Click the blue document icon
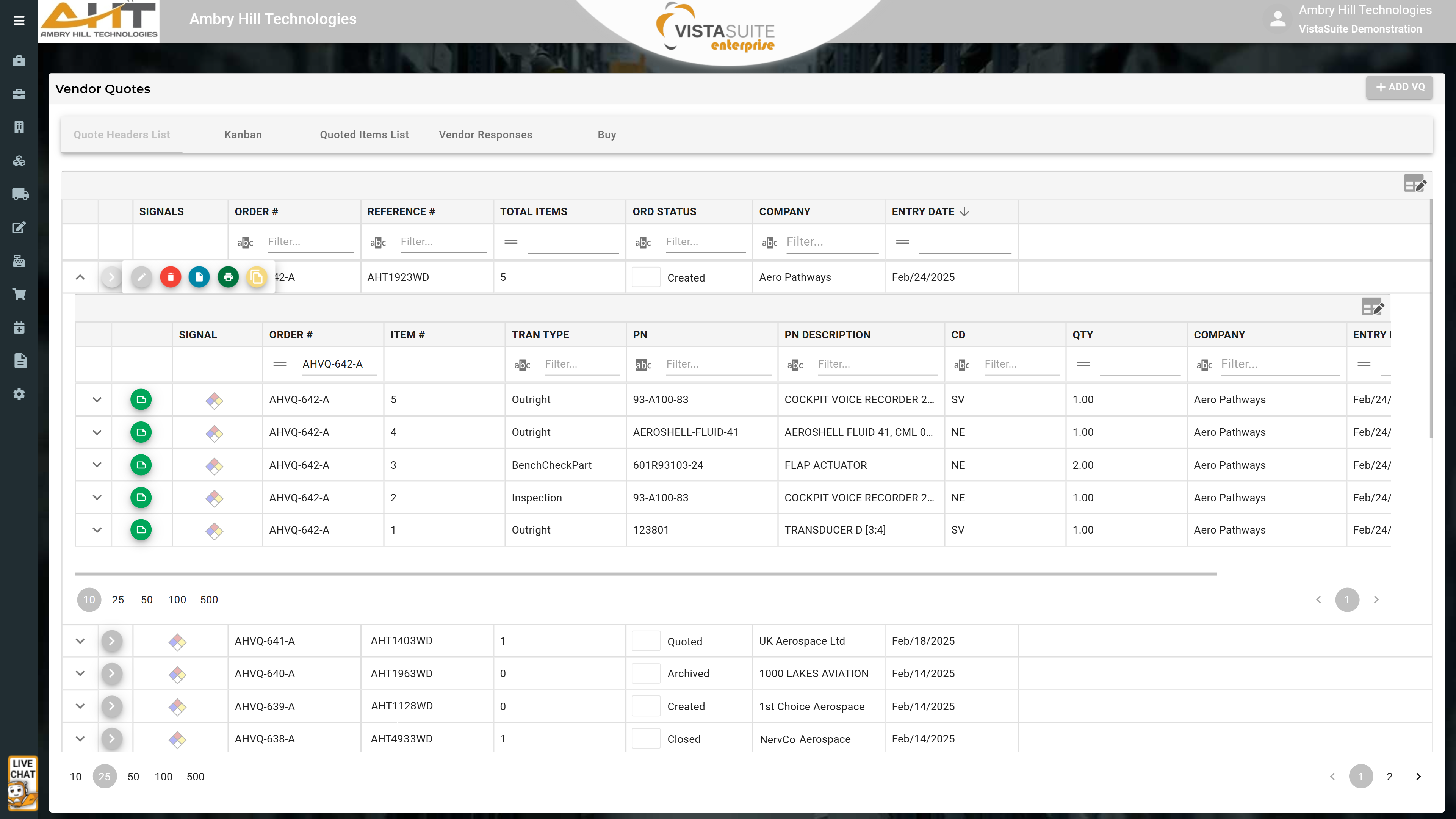Image resolution: width=1456 pixels, height=819 pixels. 199,277
